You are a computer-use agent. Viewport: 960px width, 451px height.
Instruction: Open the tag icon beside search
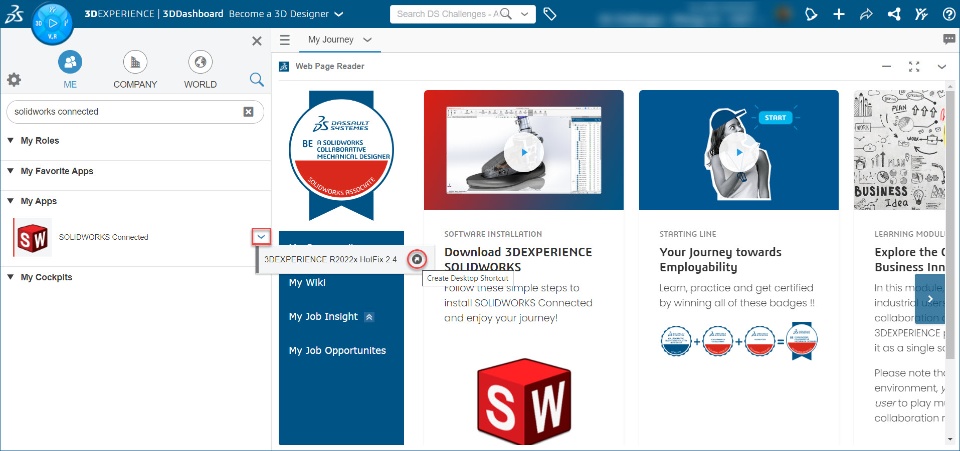(550, 14)
